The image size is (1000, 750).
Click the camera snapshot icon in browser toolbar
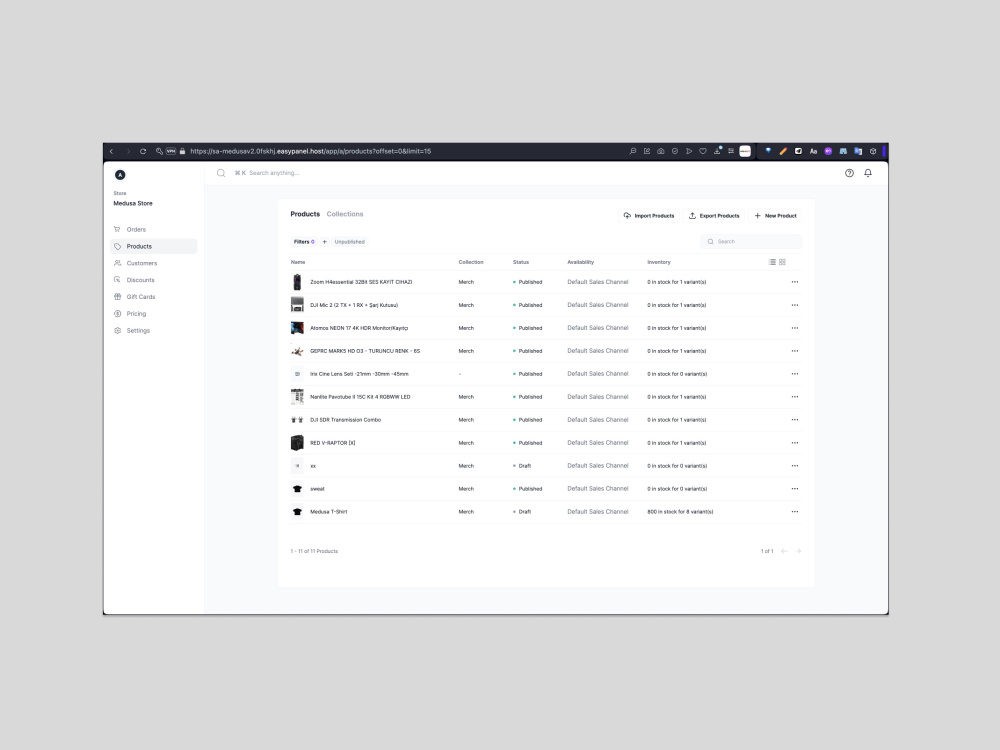tap(661, 151)
